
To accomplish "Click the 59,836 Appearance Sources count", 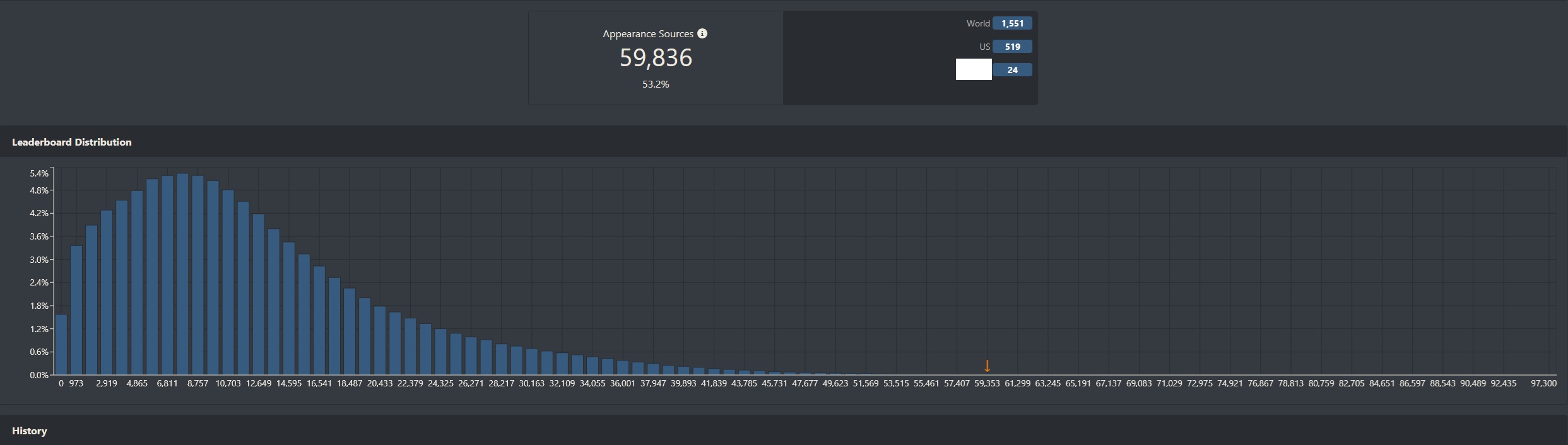I will (x=656, y=58).
